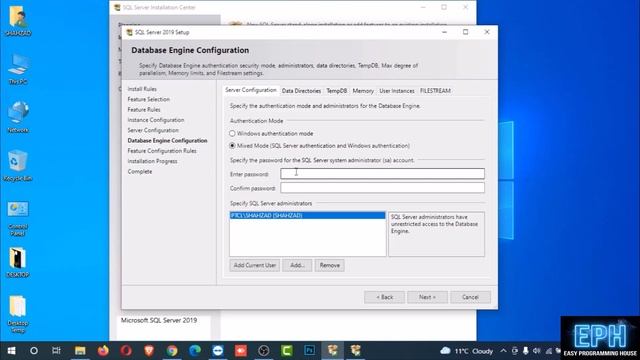The image size is (640, 360).
Task: Open the red screen recorder taskbar icon
Action: (241, 351)
